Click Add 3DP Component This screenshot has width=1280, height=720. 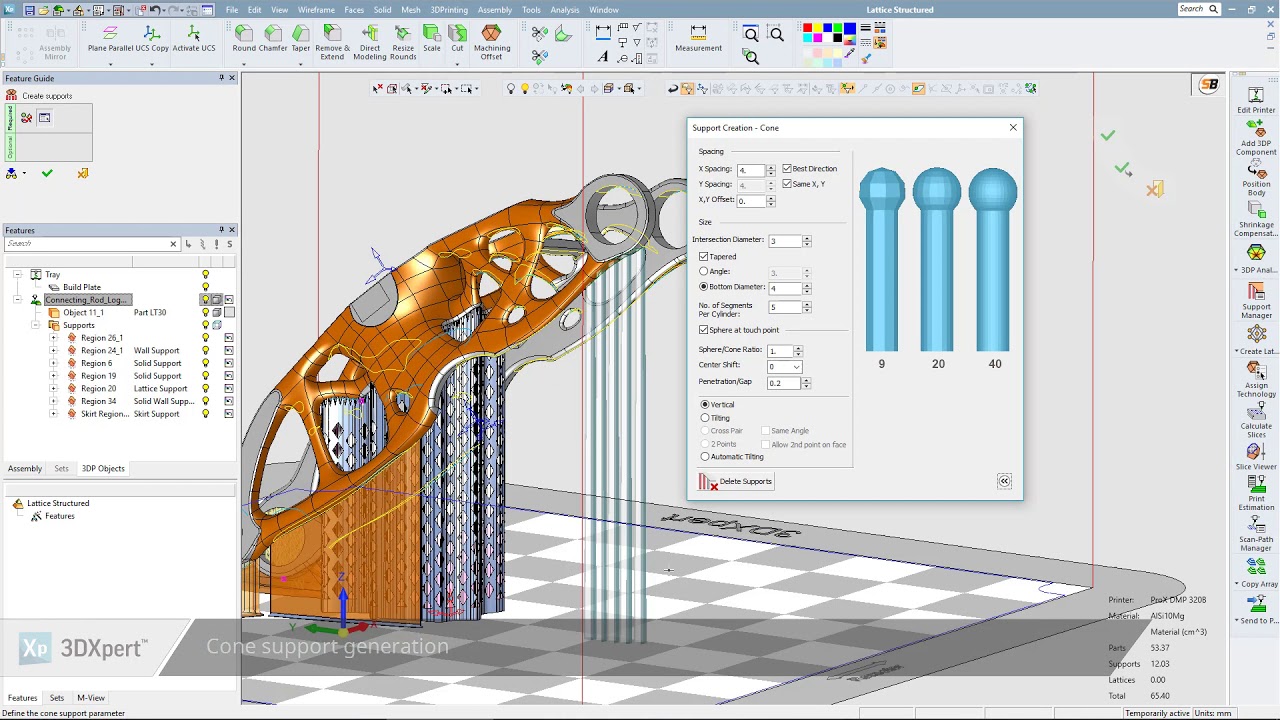coord(1256,138)
